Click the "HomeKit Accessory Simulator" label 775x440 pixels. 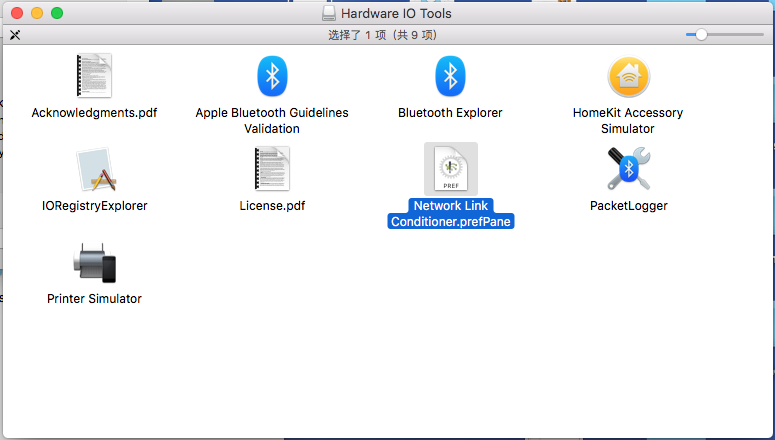pyautogui.click(x=628, y=121)
